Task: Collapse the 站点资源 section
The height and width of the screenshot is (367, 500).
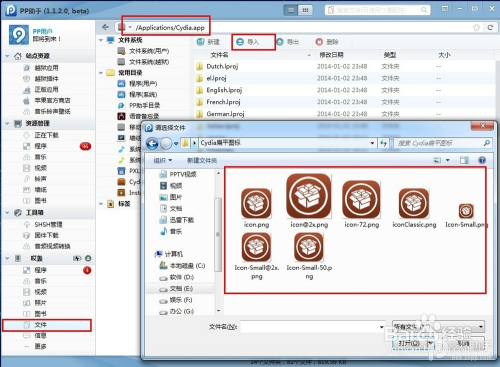Action: click(x=7, y=56)
